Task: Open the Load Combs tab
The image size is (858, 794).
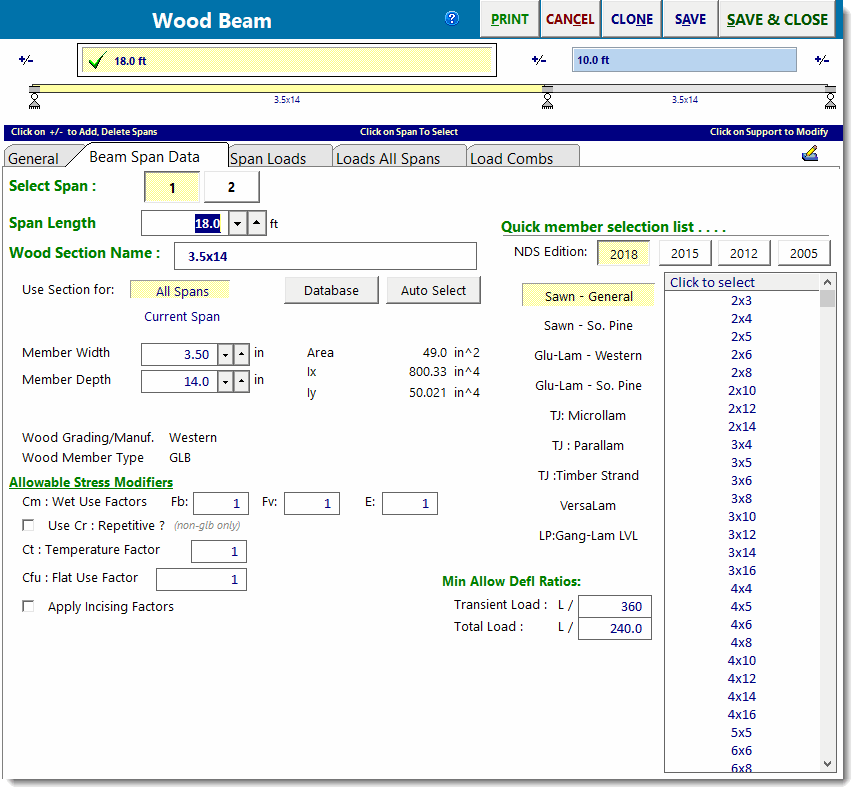Action: [x=511, y=158]
